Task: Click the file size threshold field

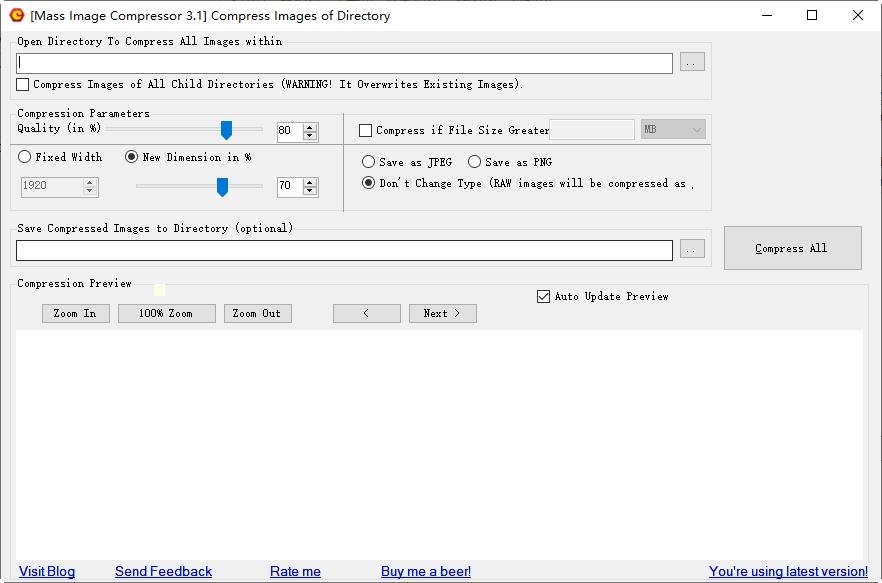Action: (x=592, y=129)
